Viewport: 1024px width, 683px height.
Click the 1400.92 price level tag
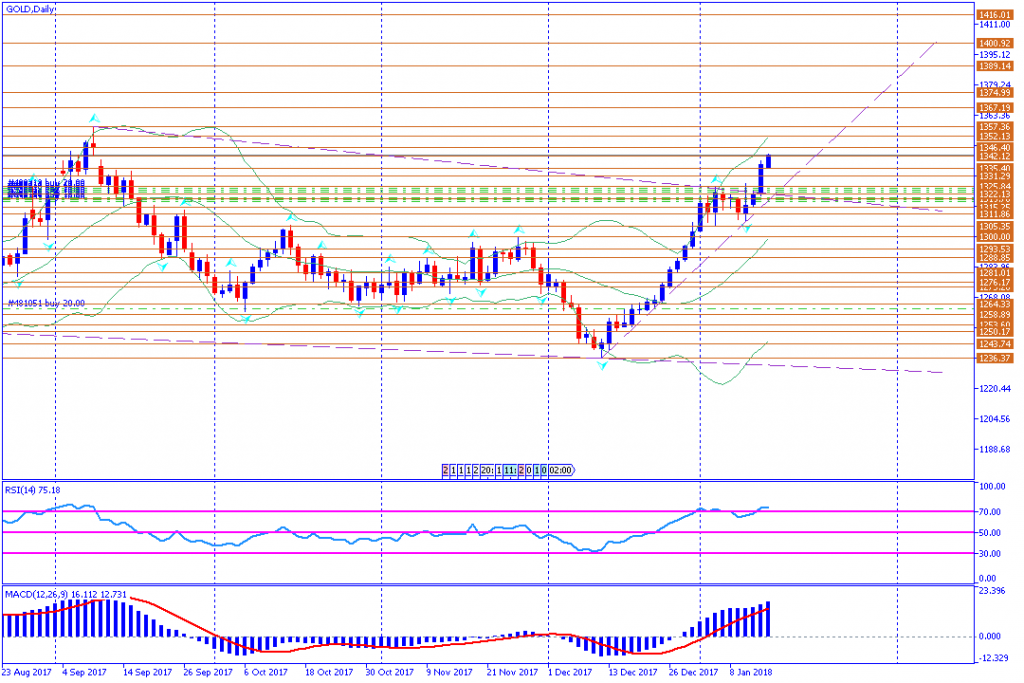[x=995, y=44]
